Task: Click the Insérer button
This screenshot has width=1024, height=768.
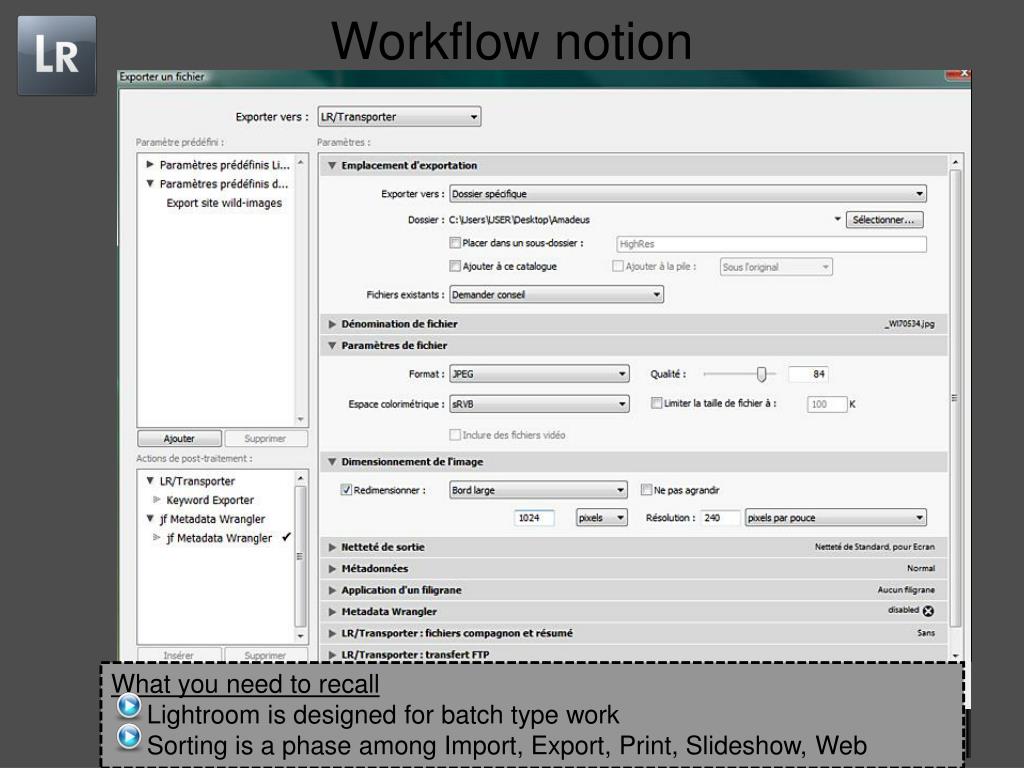Action: click(179, 654)
